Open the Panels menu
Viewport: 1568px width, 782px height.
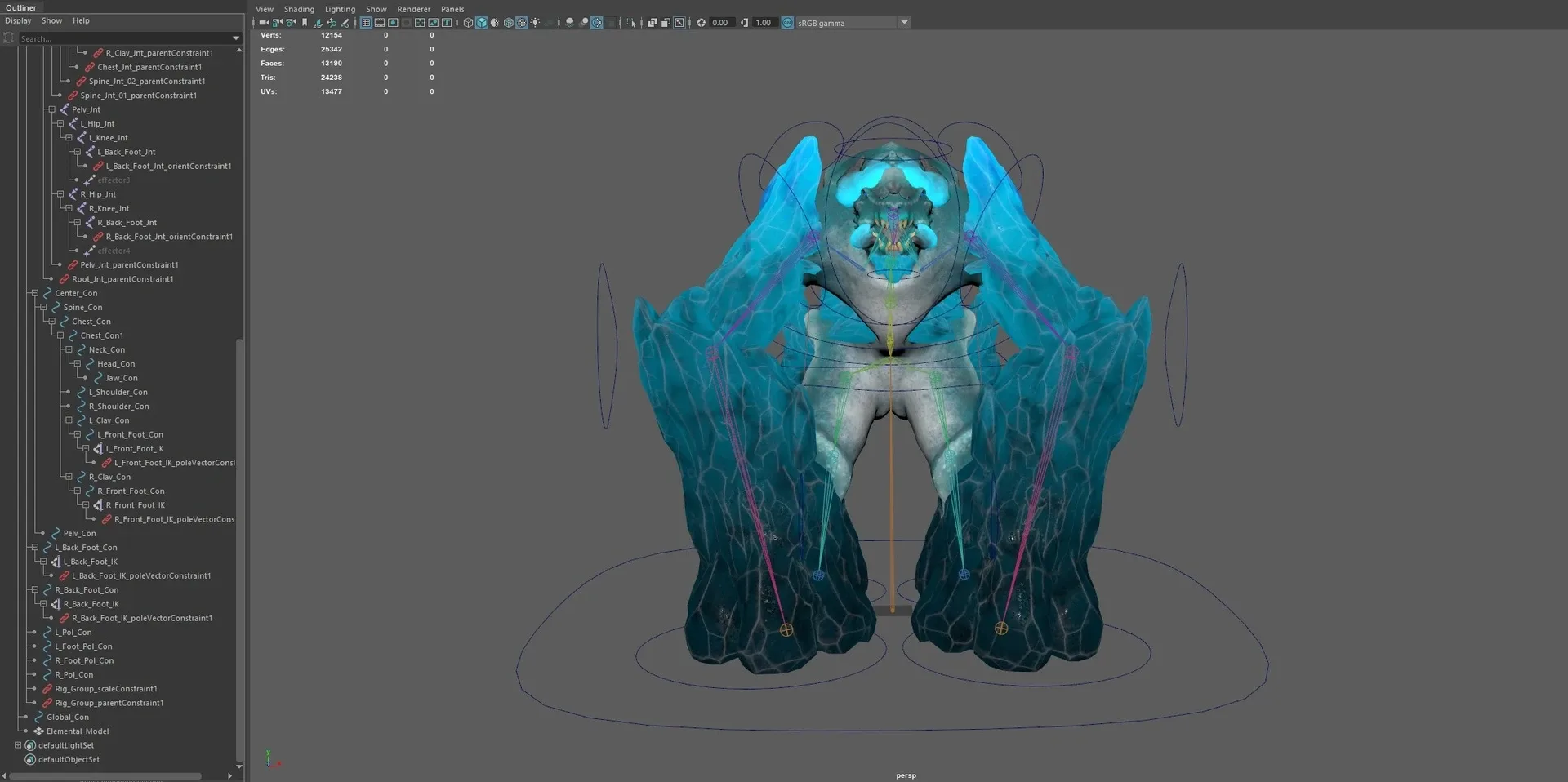point(452,8)
